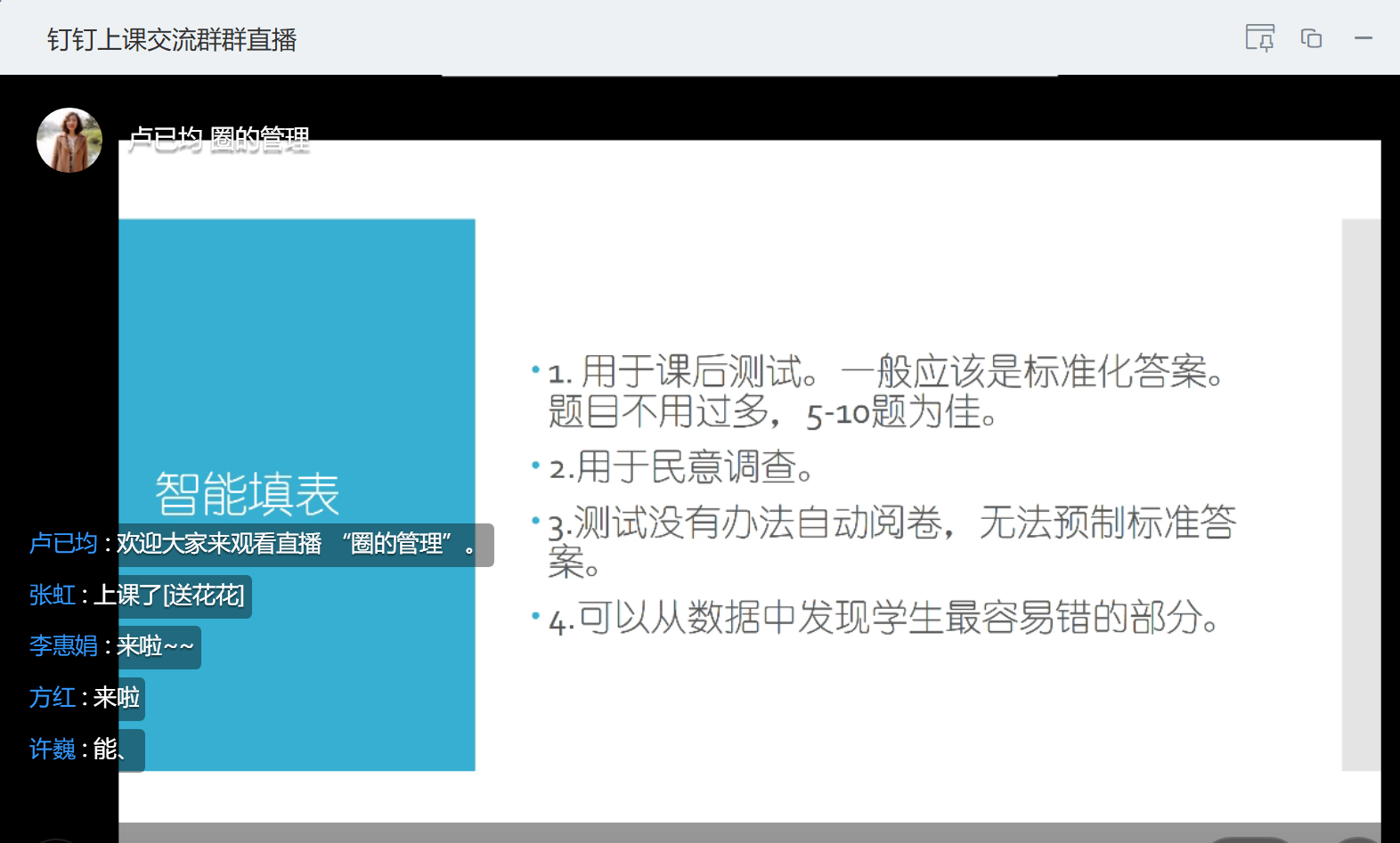Click the slide's gray right-side scrollbar

pyautogui.click(x=1360, y=494)
